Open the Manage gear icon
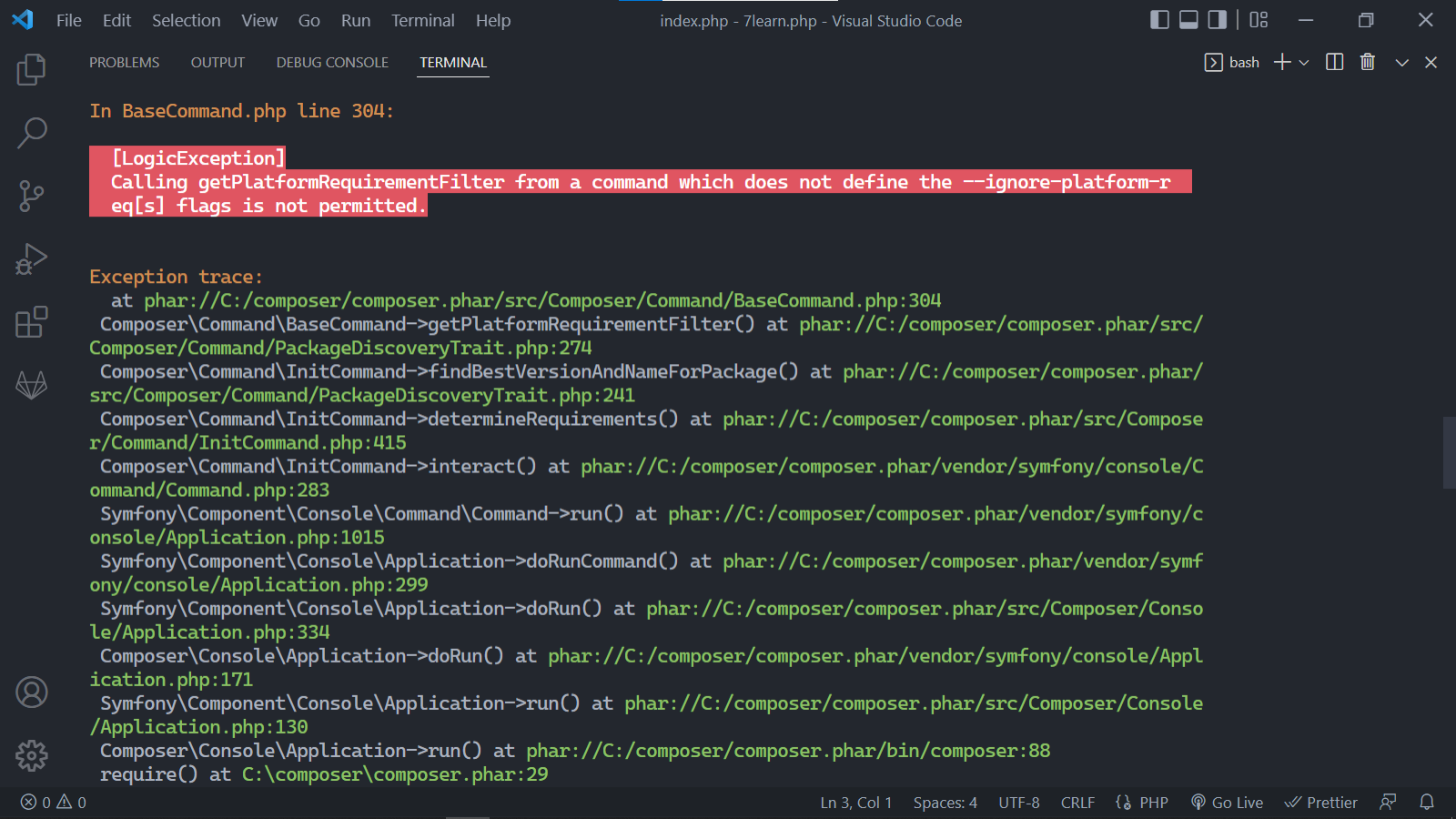Viewport: 1456px width, 819px height. (x=32, y=755)
